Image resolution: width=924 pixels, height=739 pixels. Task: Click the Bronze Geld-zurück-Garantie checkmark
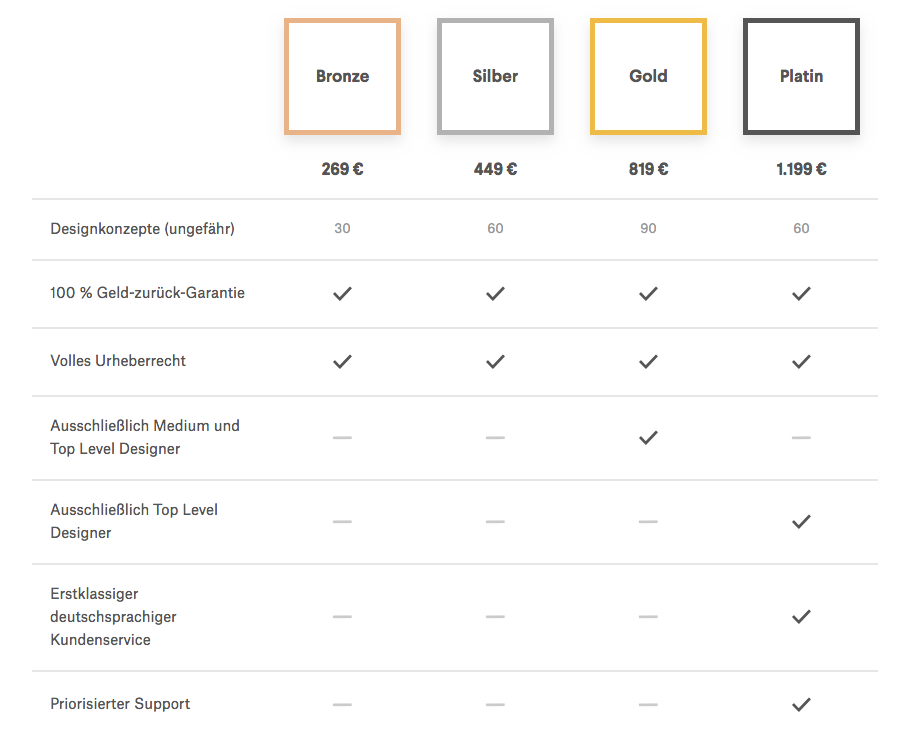(342, 293)
